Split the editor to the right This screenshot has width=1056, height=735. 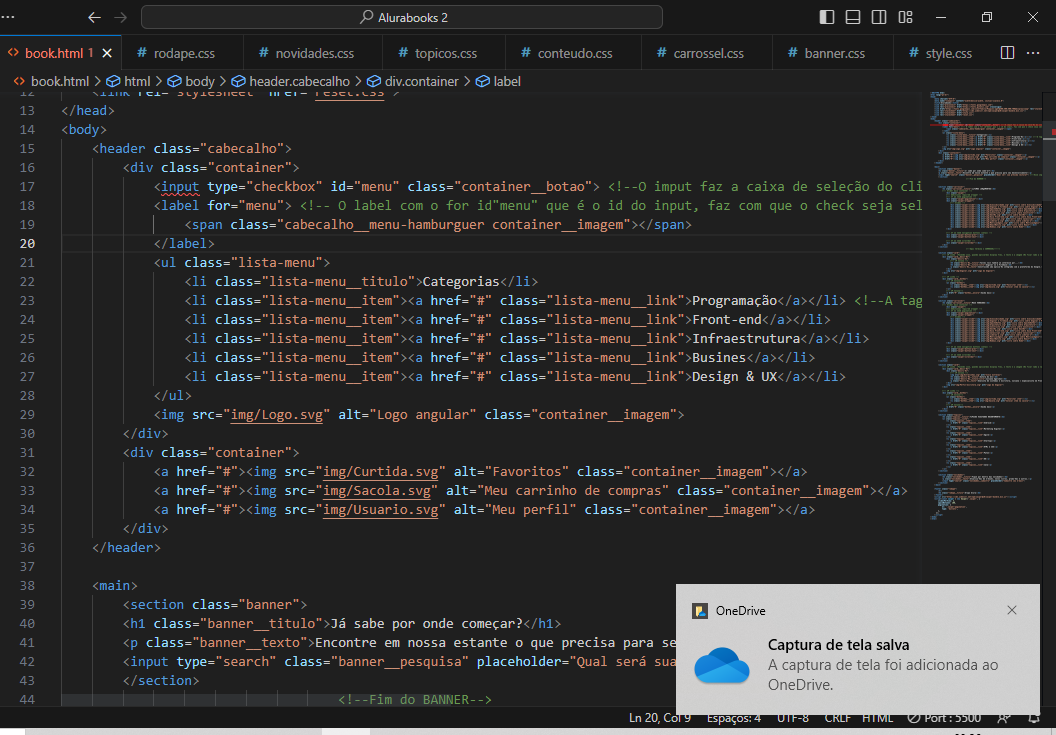click(1008, 53)
